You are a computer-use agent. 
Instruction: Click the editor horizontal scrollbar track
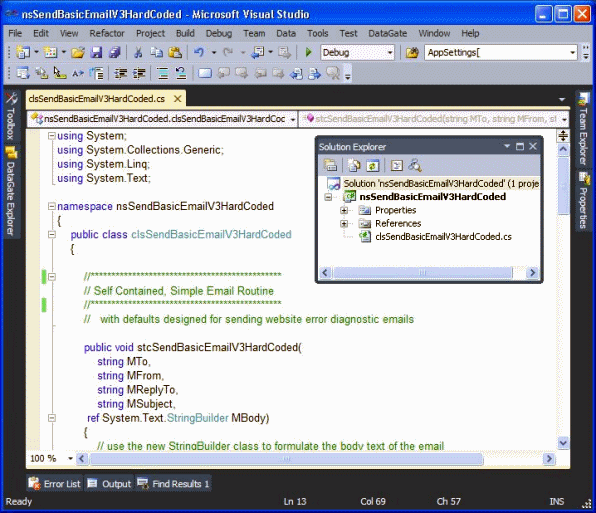coord(316,459)
